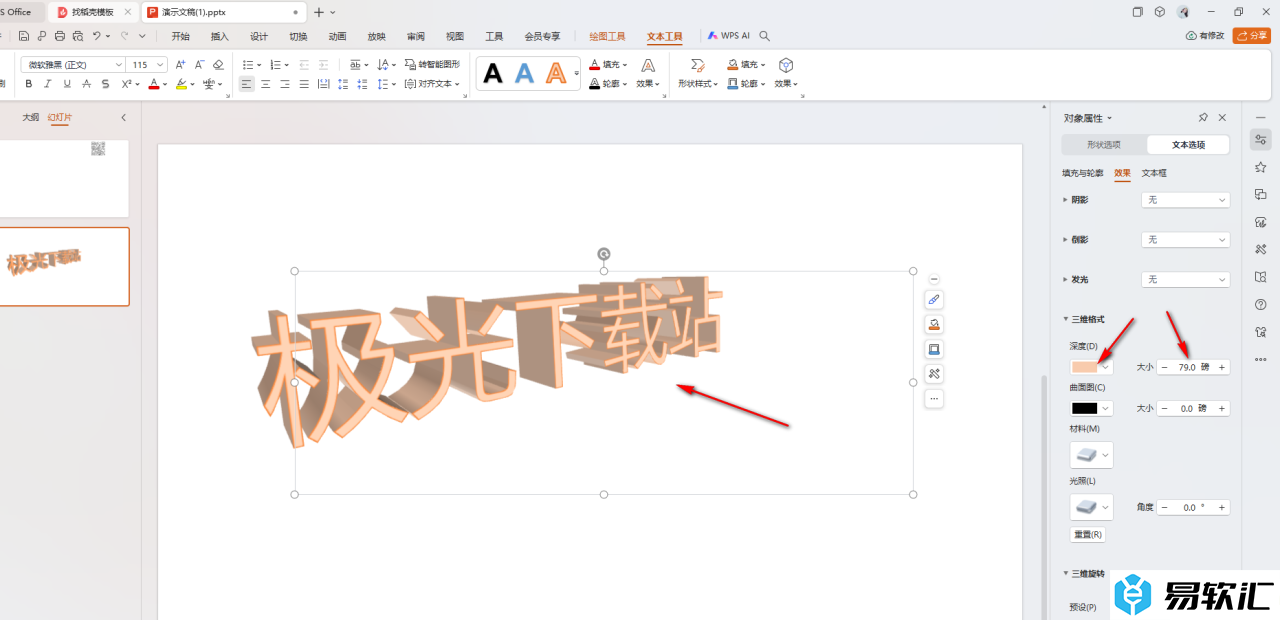Select the second slide thumbnail
Image resolution: width=1280 pixels, height=620 pixels.
click(64, 266)
